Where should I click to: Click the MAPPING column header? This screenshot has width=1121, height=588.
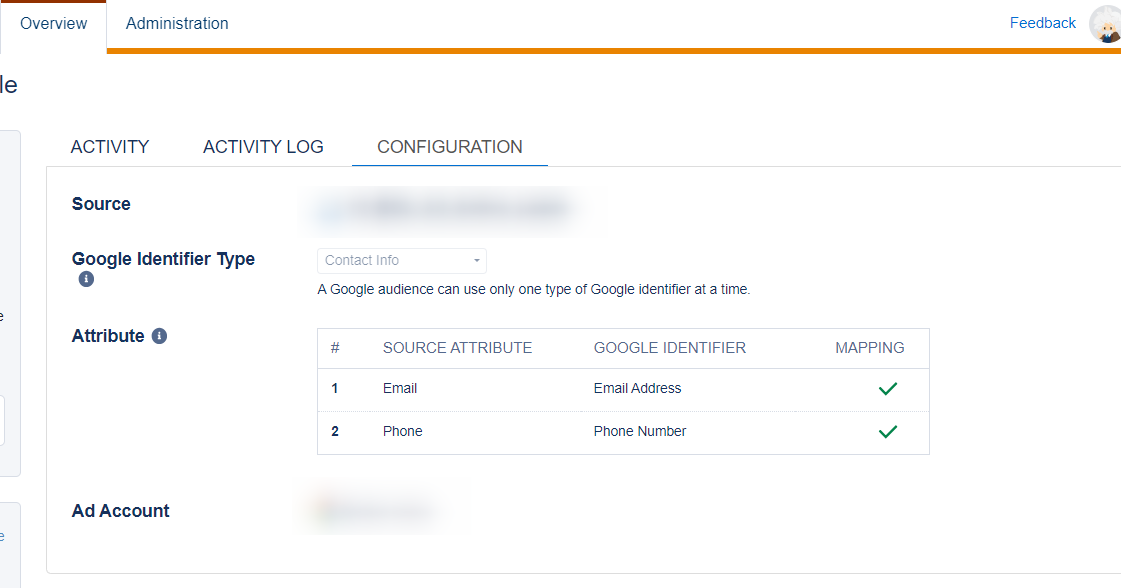(x=870, y=348)
